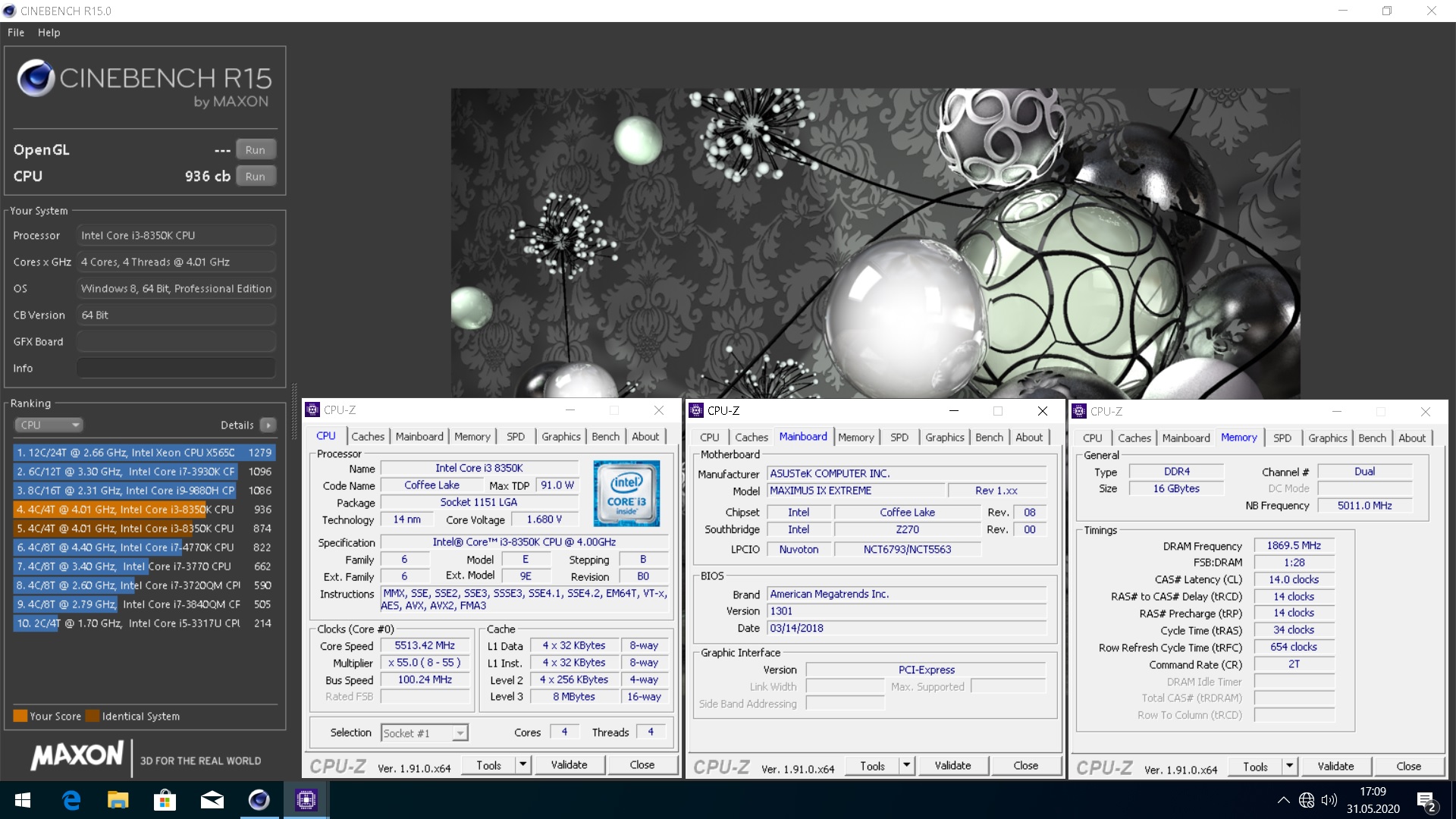Open Graphics tab in first CPU-Z window
The image size is (1456, 819).
561,437
